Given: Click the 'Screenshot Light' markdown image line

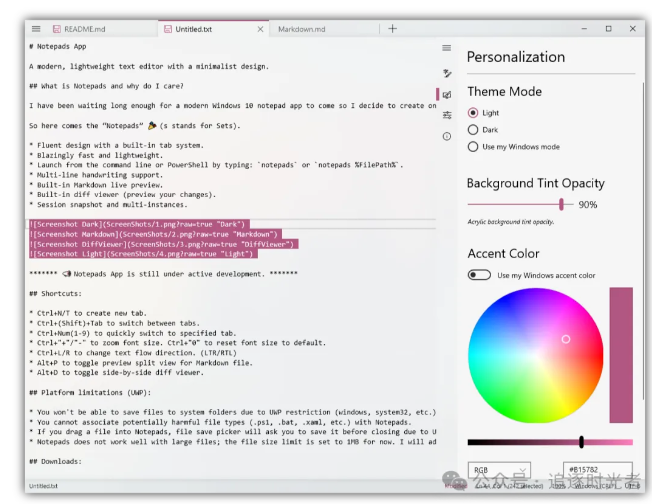Looking at the screenshot, I should [x=141, y=254].
